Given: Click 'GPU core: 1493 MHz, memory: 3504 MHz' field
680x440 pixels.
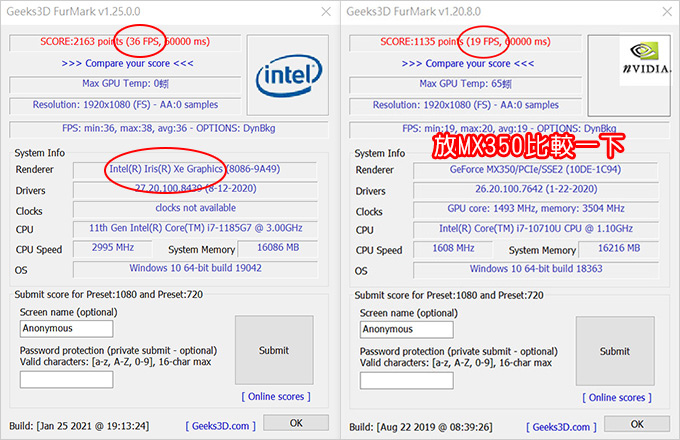Looking at the screenshot, I should (535, 209).
